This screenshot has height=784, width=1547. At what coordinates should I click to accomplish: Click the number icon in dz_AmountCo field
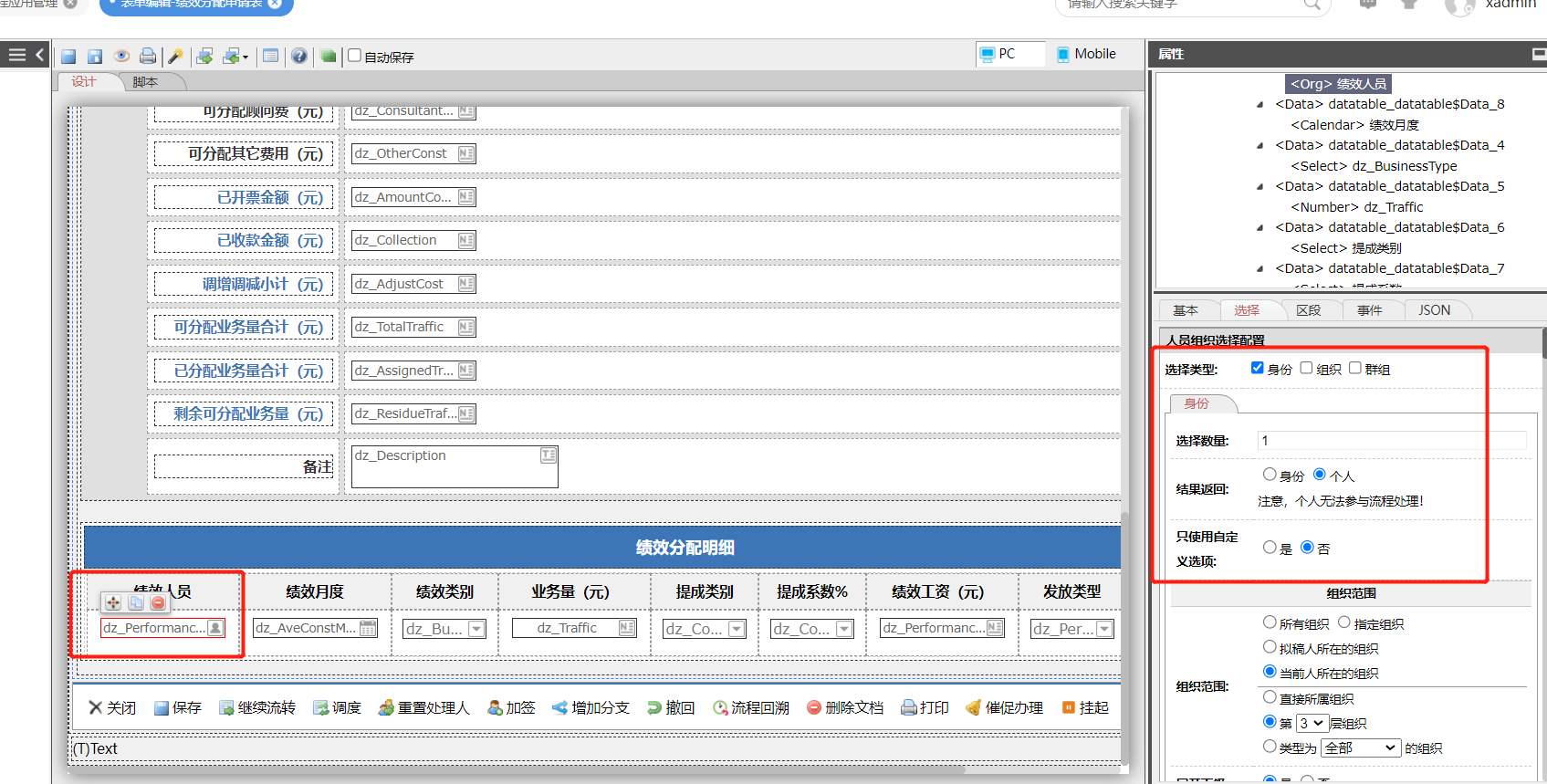466,197
